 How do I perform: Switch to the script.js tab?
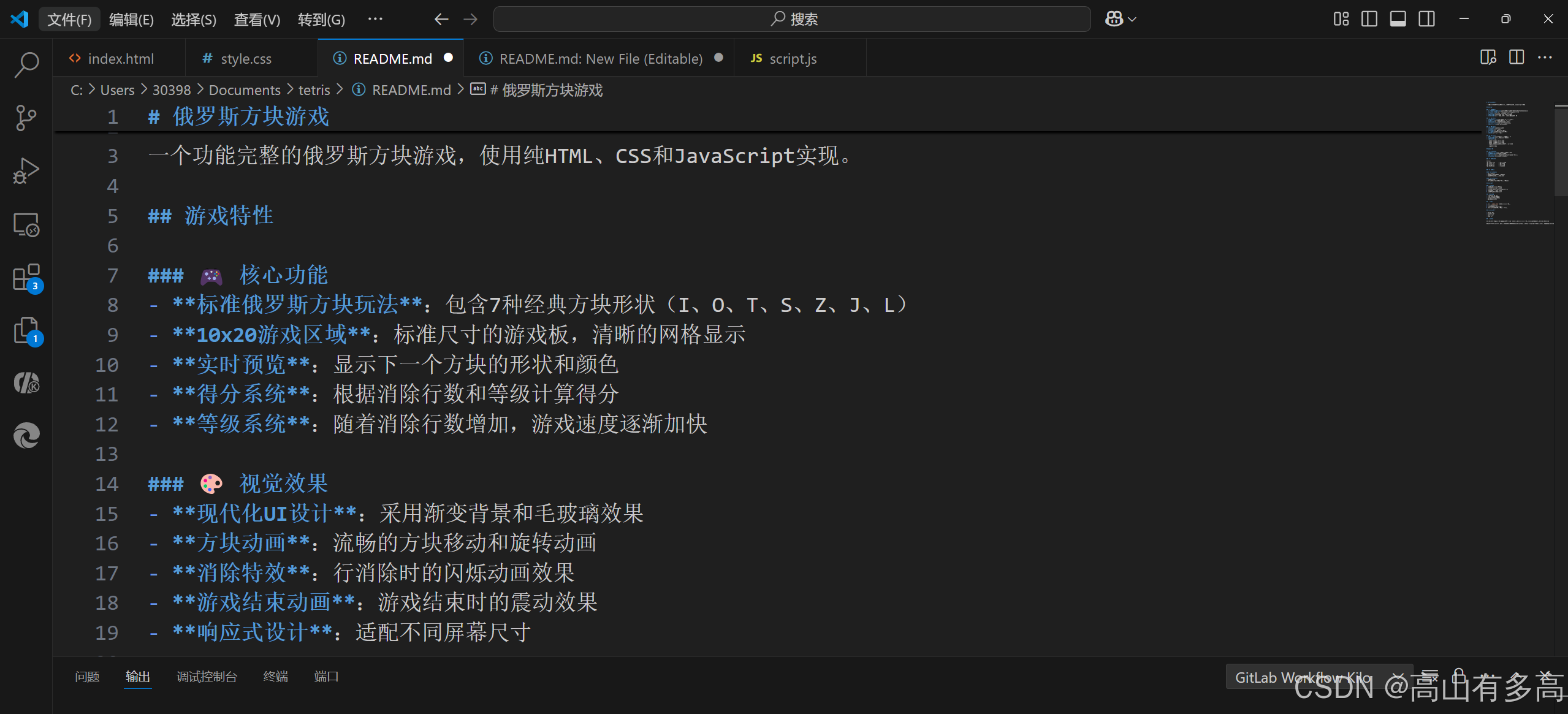click(x=792, y=59)
